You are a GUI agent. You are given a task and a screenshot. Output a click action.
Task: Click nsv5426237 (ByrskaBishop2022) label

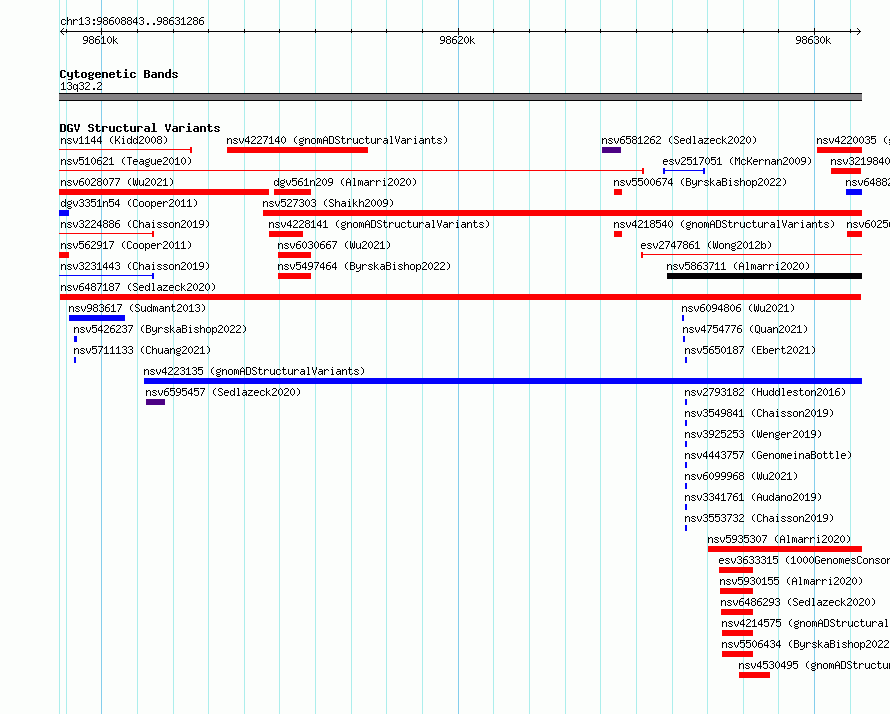point(160,329)
